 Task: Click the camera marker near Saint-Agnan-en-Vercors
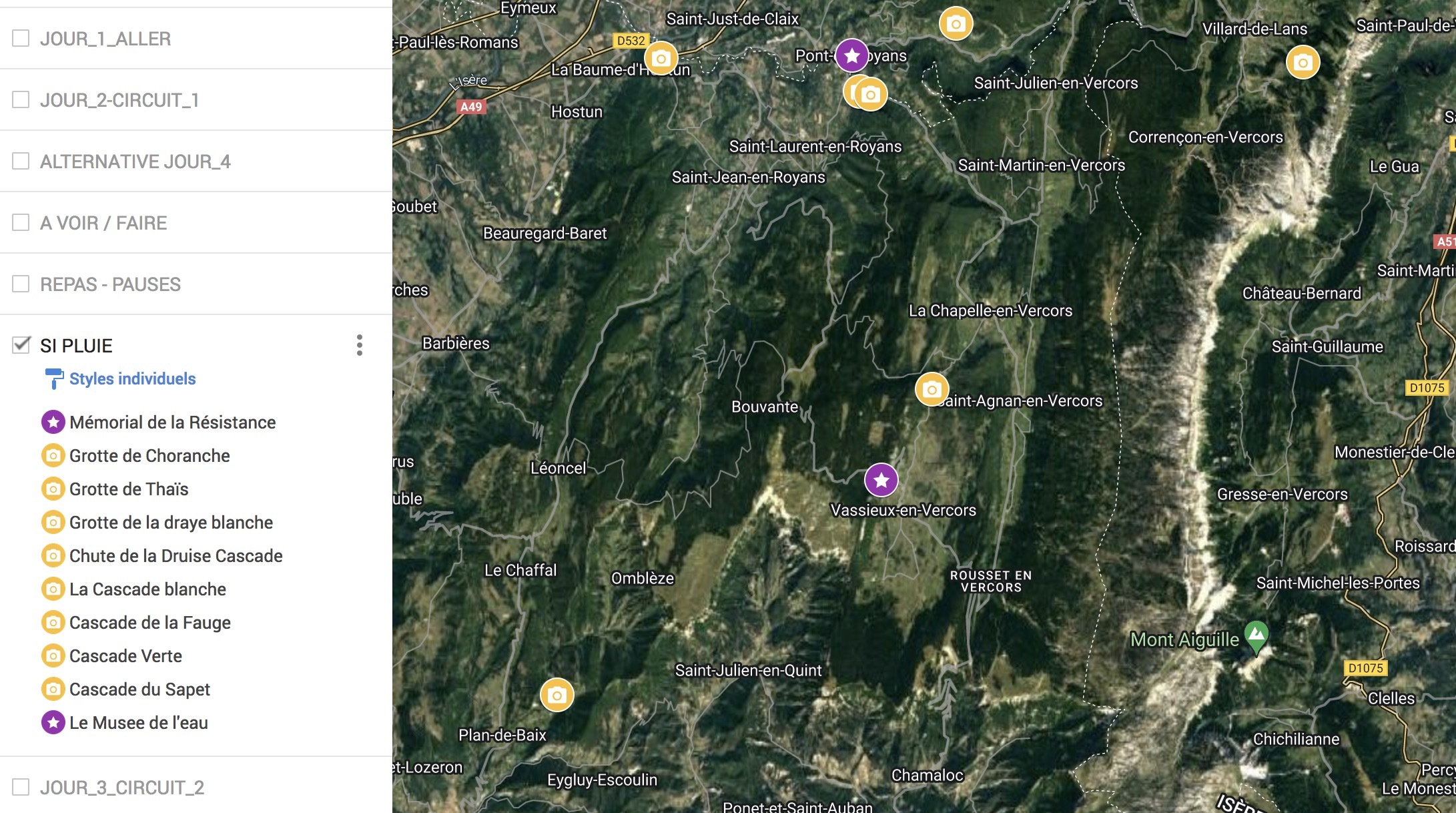[x=932, y=389]
